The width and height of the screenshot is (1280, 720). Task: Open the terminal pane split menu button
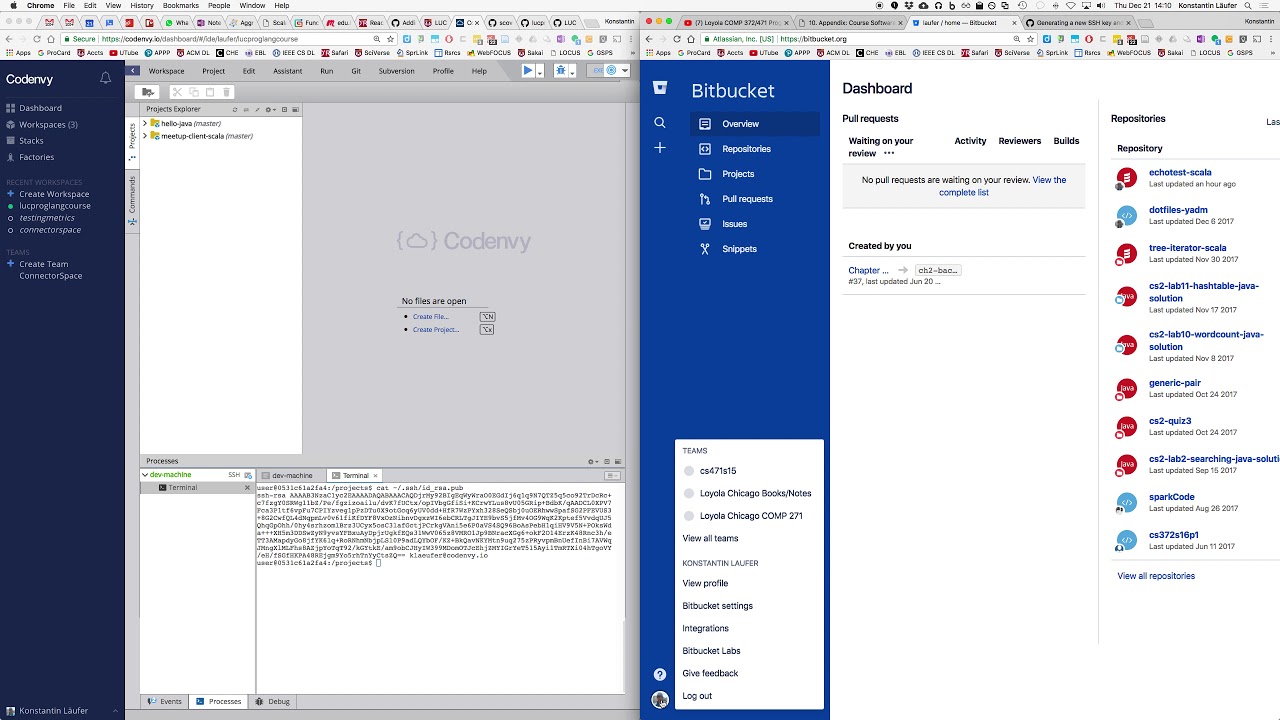613,475
